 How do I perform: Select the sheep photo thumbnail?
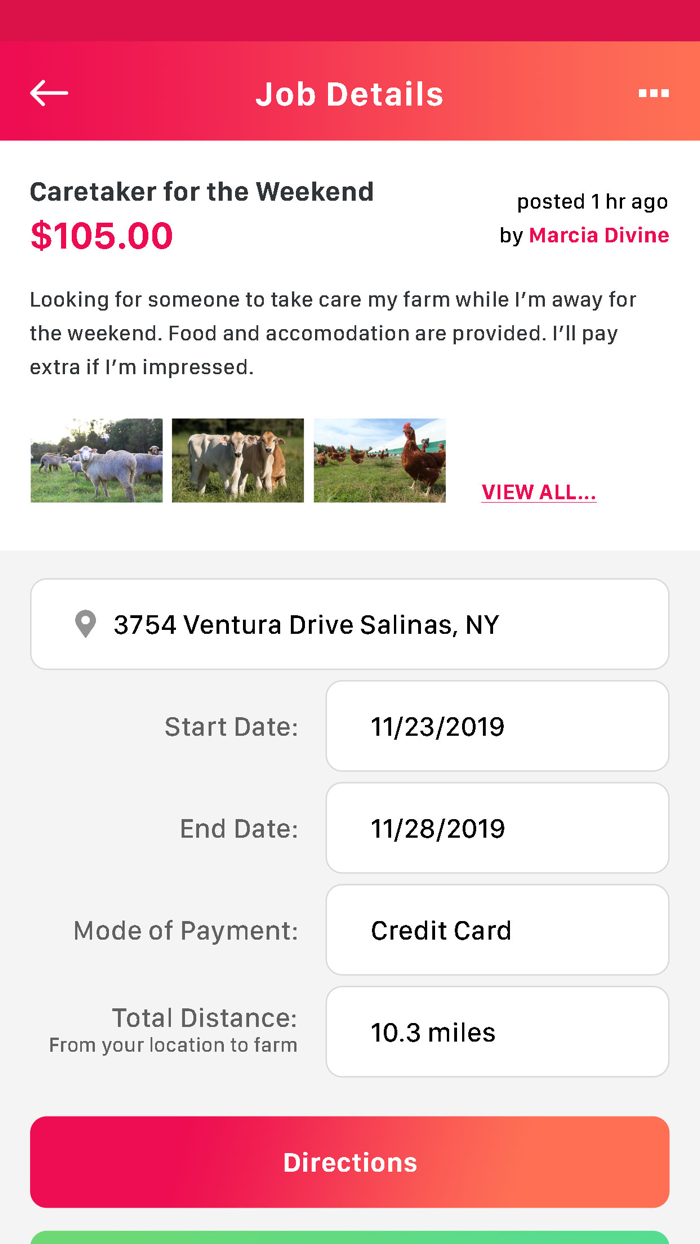point(96,460)
